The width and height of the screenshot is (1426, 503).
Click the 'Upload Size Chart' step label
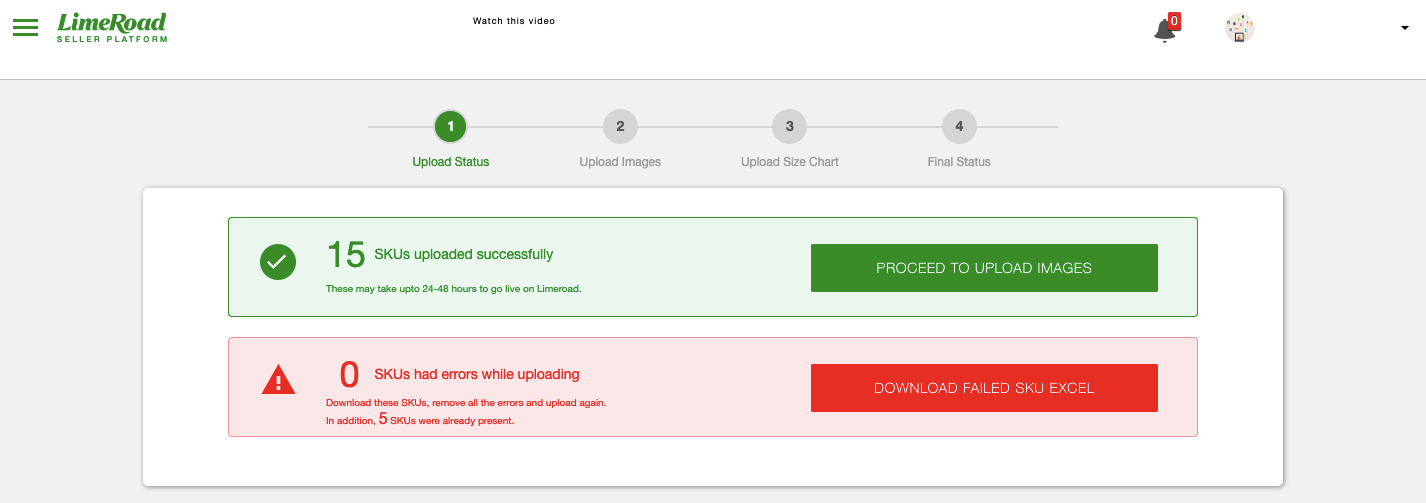[790, 162]
